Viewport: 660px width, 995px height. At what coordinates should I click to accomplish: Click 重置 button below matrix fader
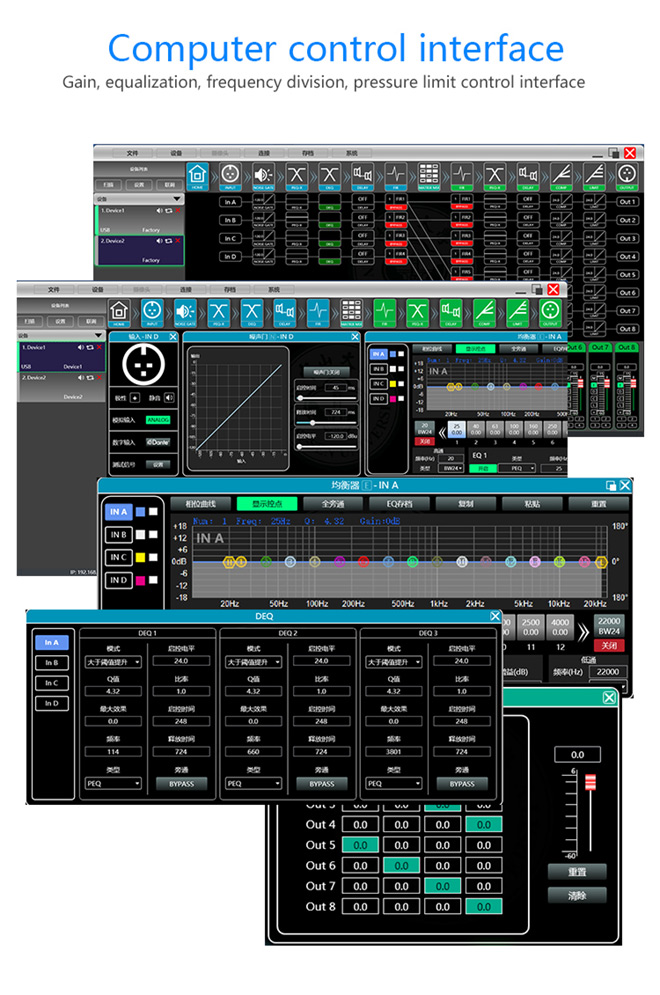577,872
